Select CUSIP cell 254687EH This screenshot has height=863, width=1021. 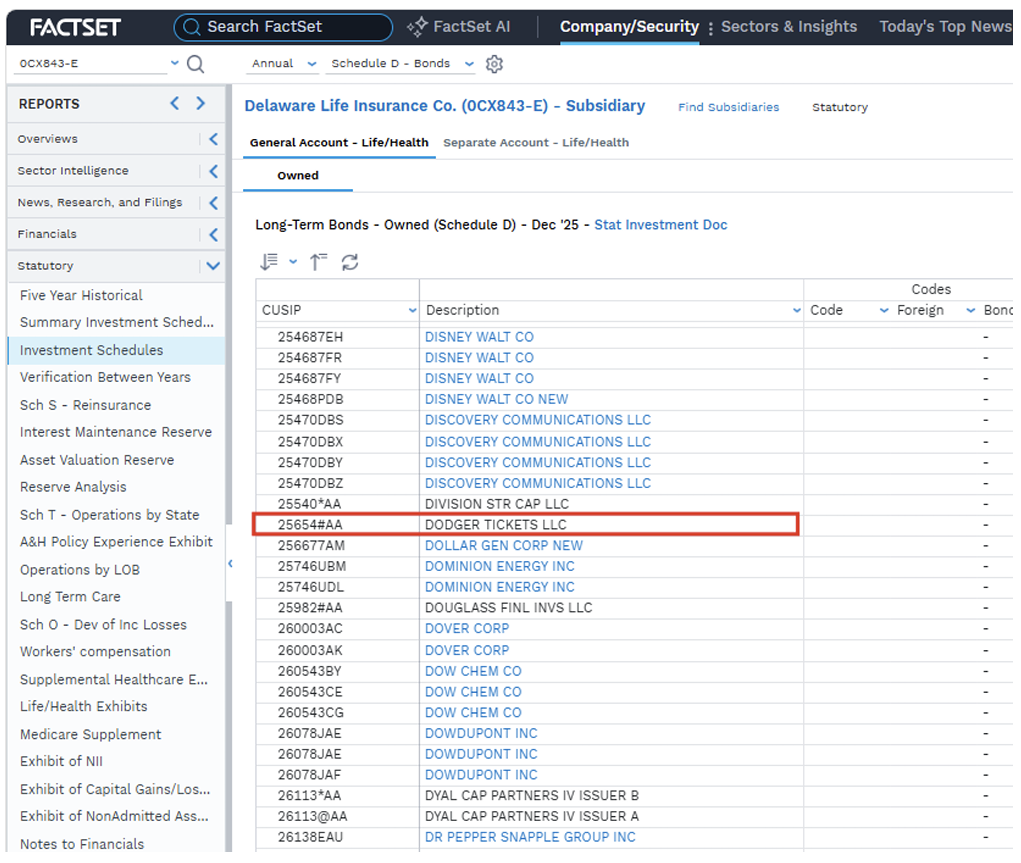click(337, 337)
